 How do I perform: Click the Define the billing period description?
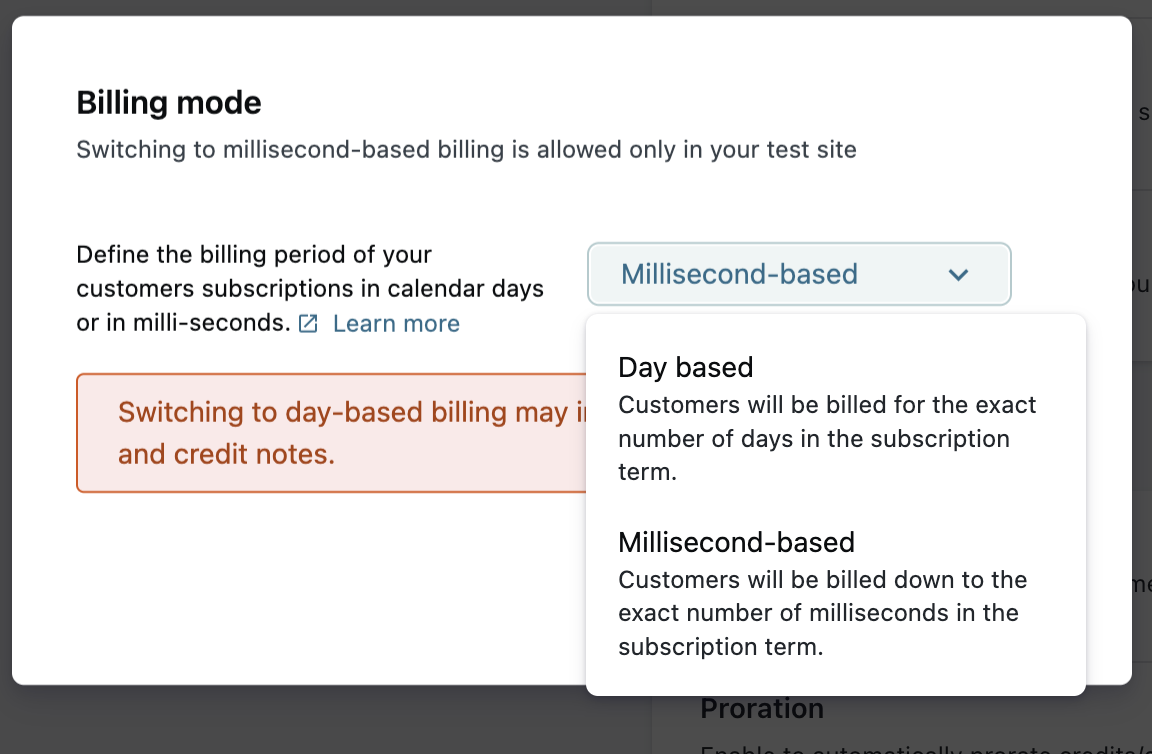coord(310,288)
